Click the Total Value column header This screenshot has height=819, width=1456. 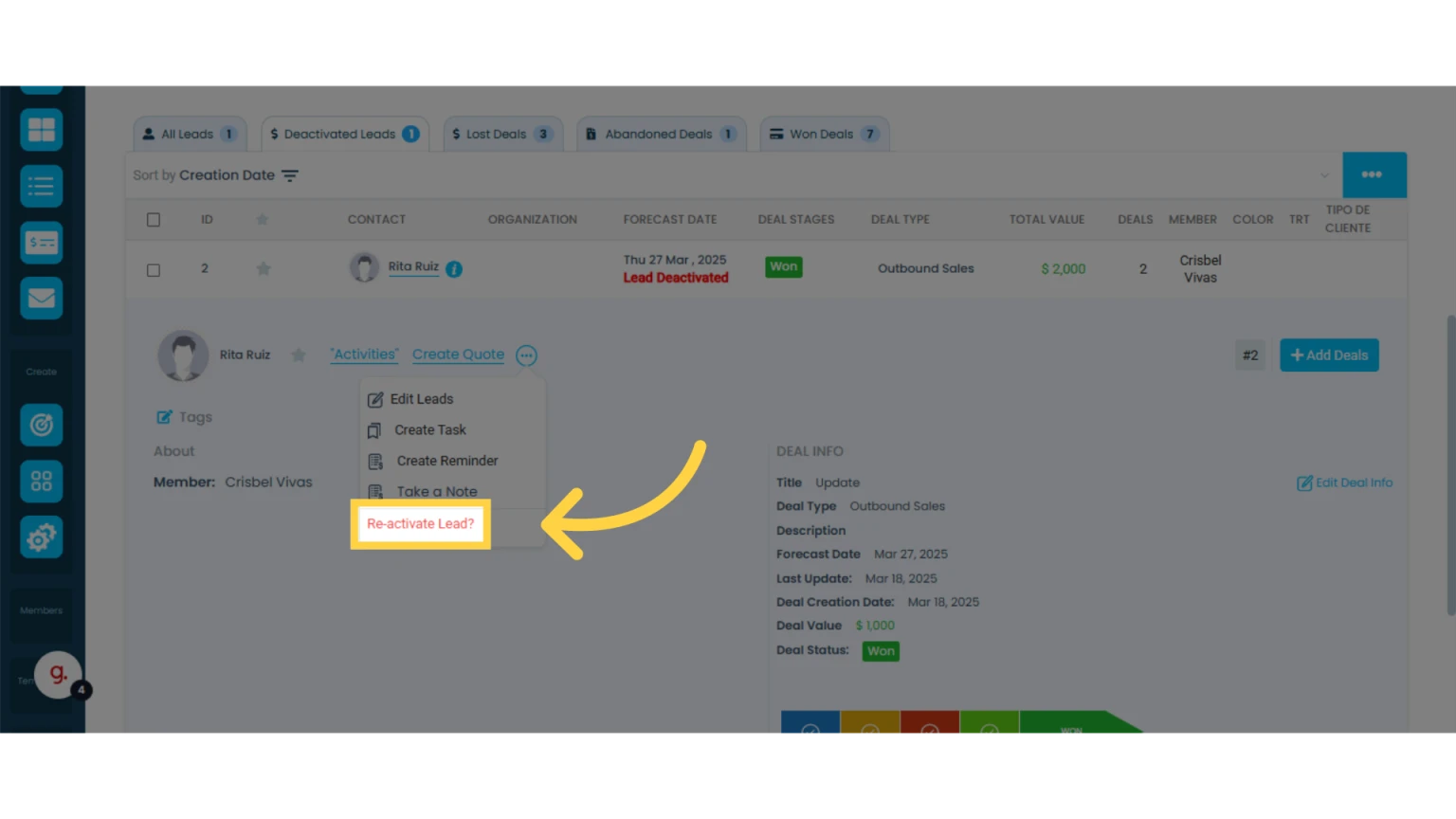pyautogui.click(x=1046, y=220)
